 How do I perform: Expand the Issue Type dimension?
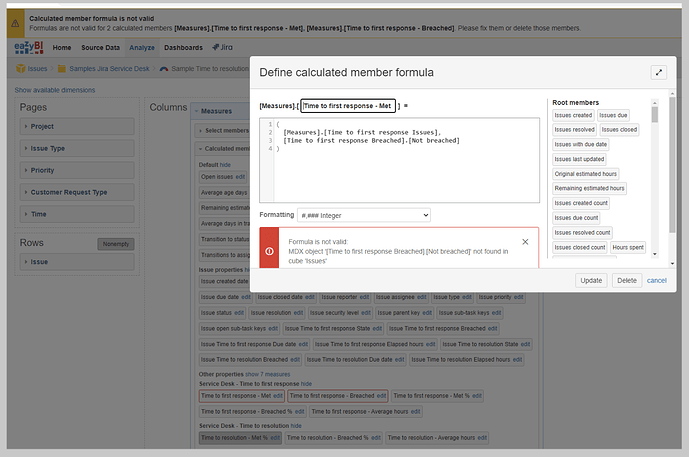coord(77,149)
